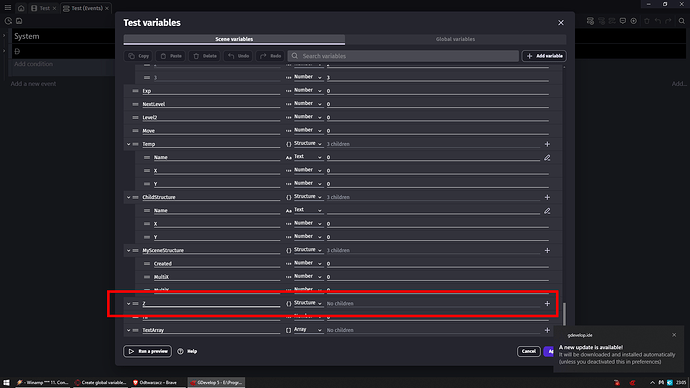Switch to the Global variables tab
Image resolution: width=690 pixels, height=388 pixels.
[455, 39]
